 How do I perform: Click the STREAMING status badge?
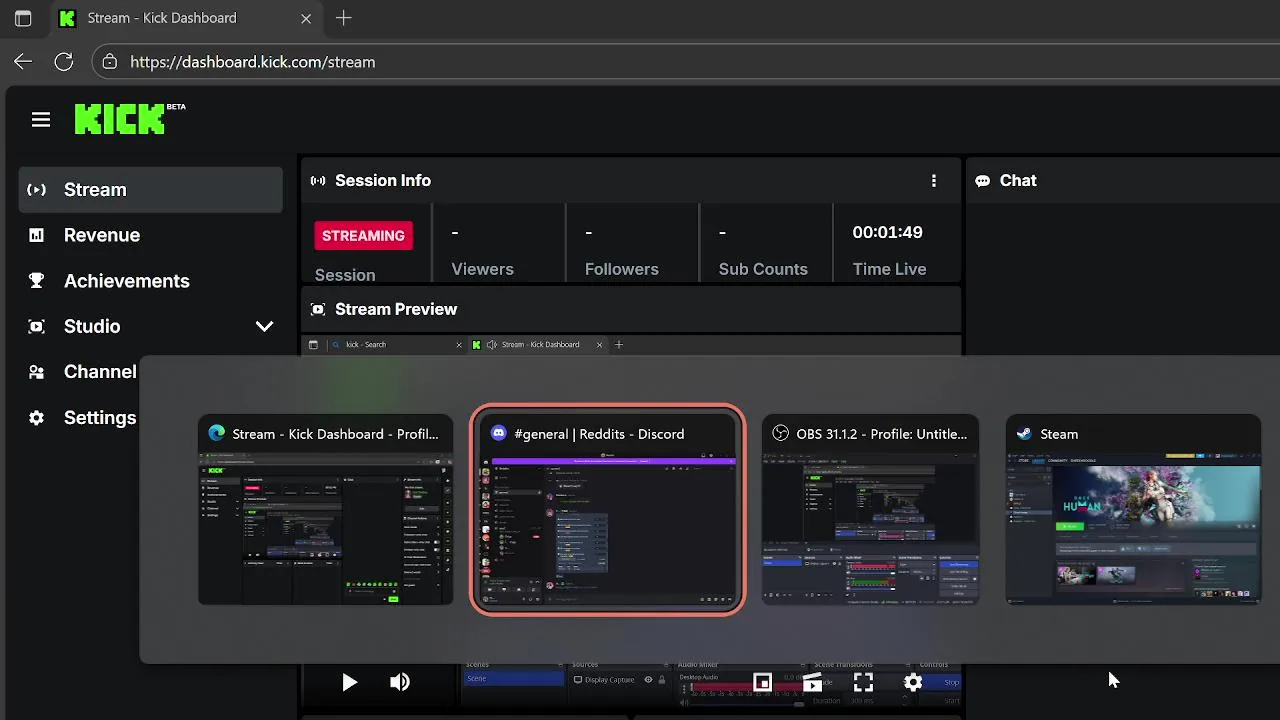363,236
